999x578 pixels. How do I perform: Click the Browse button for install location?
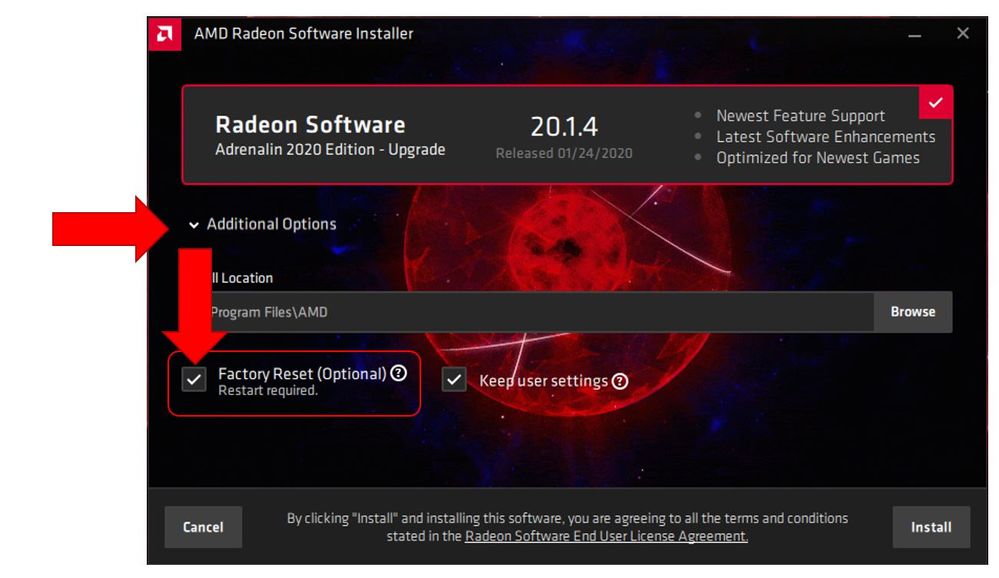click(x=913, y=312)
